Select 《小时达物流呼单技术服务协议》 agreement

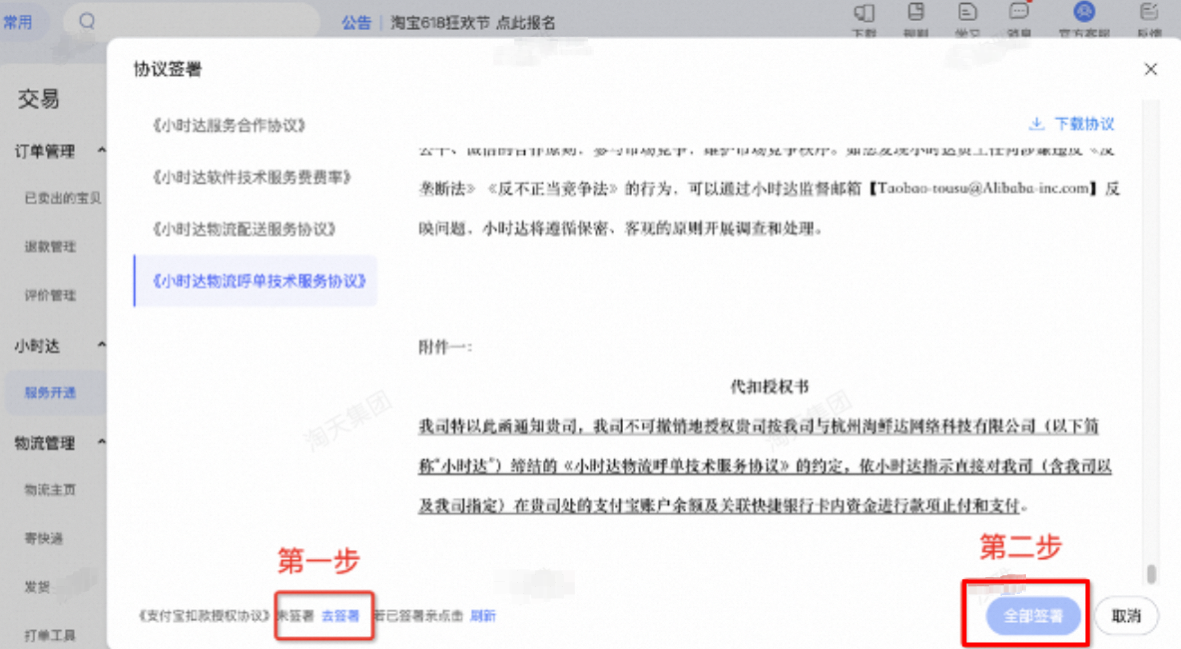(x=256, y=281)
